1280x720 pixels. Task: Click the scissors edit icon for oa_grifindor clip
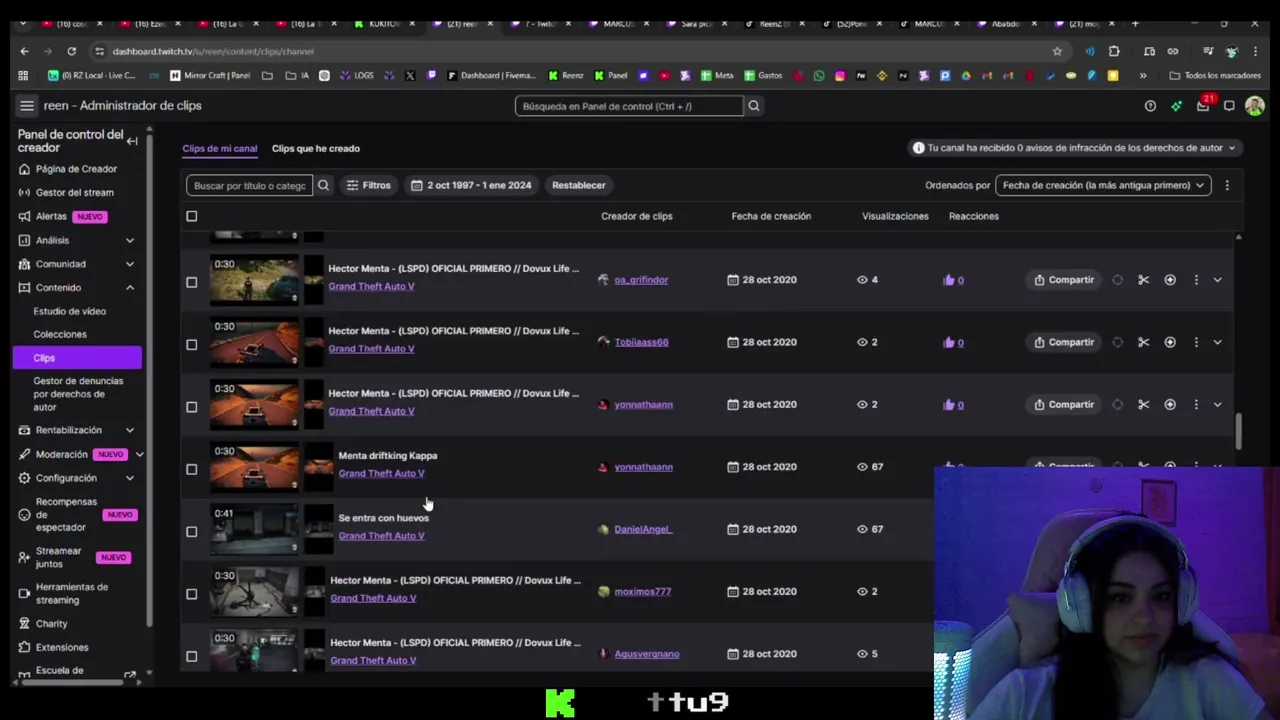(x=1143, y=280)
